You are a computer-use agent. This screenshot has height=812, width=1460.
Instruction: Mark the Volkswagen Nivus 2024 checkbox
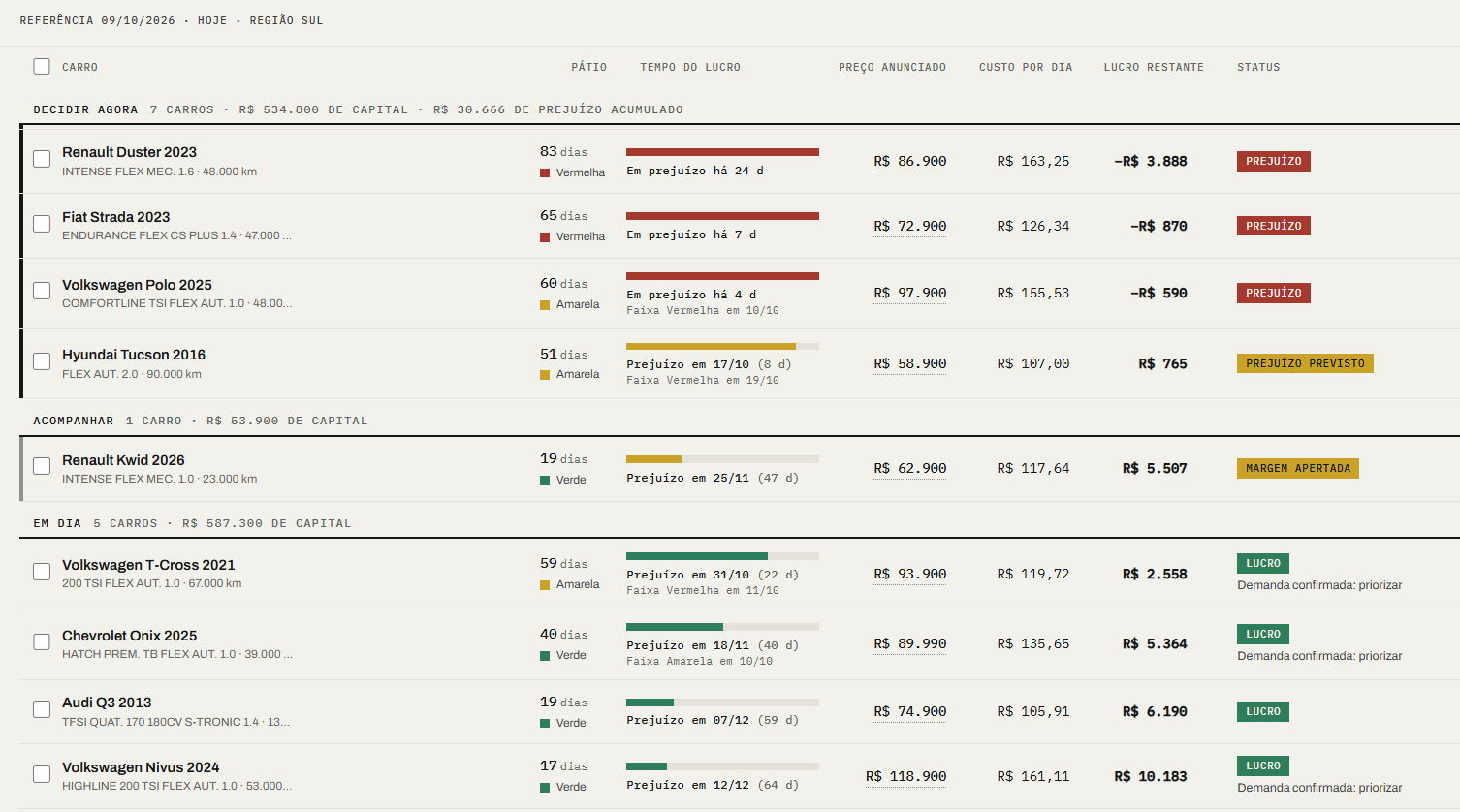click(x=42, y=774)
